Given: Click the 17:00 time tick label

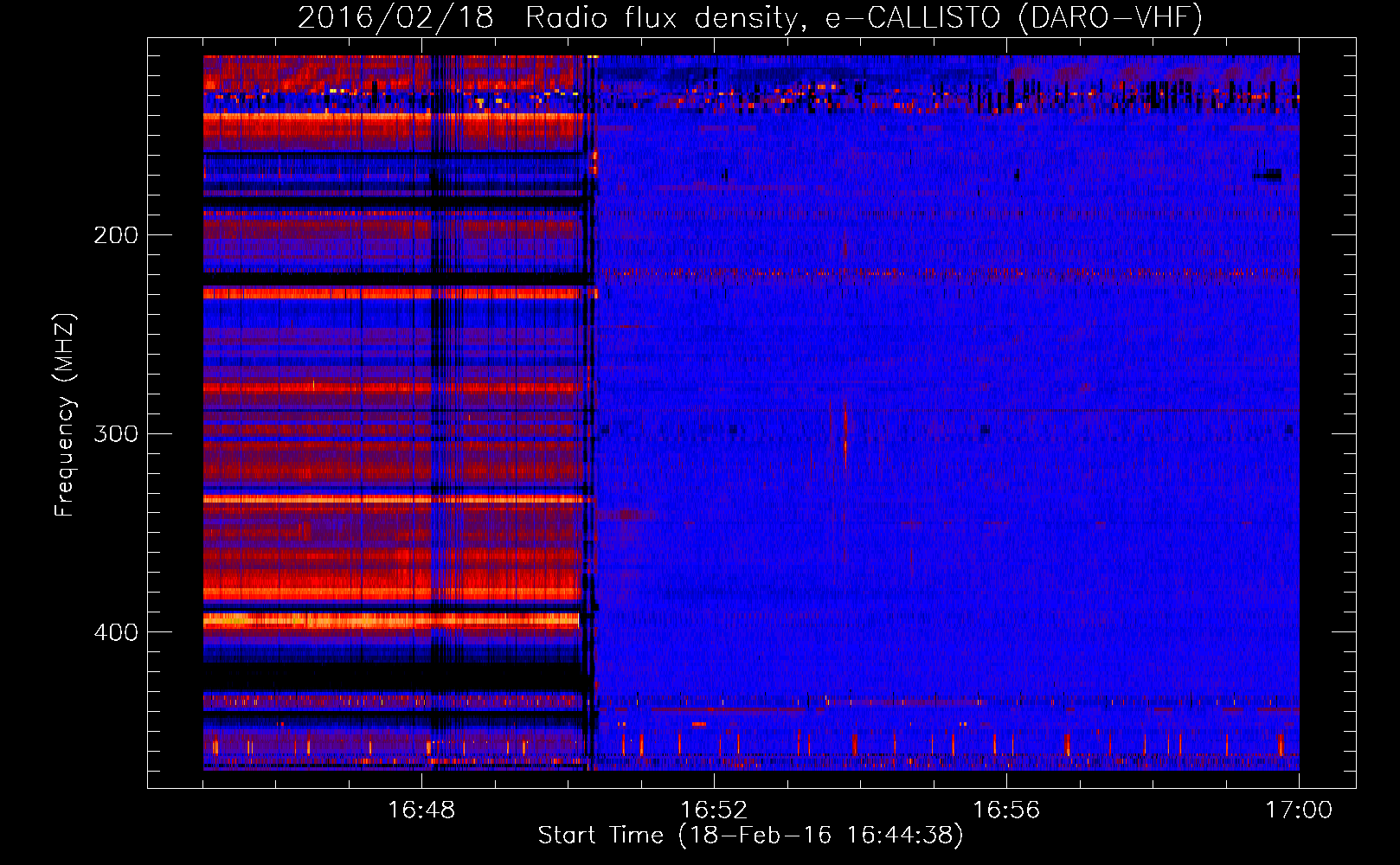Looking at the screenshot, I should [1299, 810].
